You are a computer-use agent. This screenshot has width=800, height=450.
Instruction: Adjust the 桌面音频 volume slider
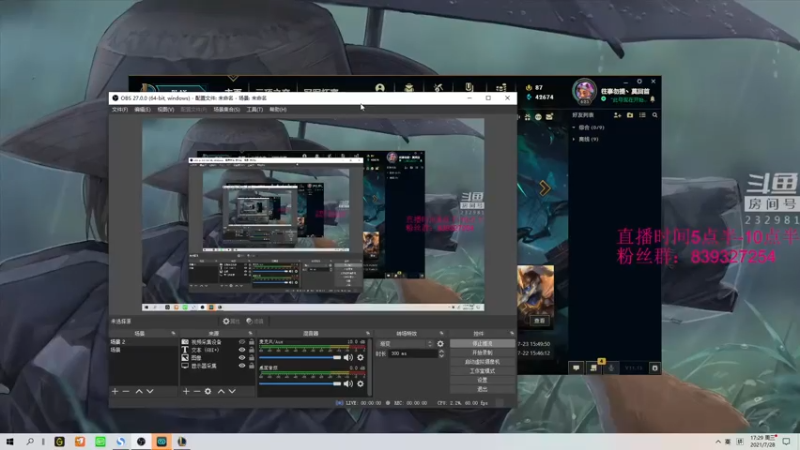pyautogui.click(x=300, y=384)
